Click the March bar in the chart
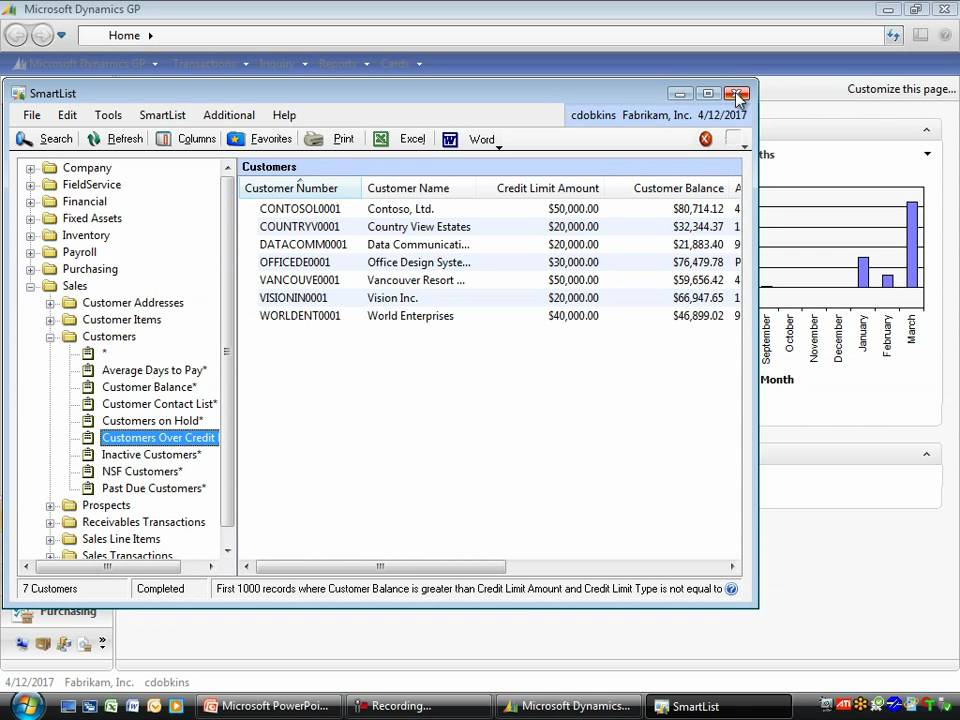This screenshot has height=720, width=960. pos(912,244)
